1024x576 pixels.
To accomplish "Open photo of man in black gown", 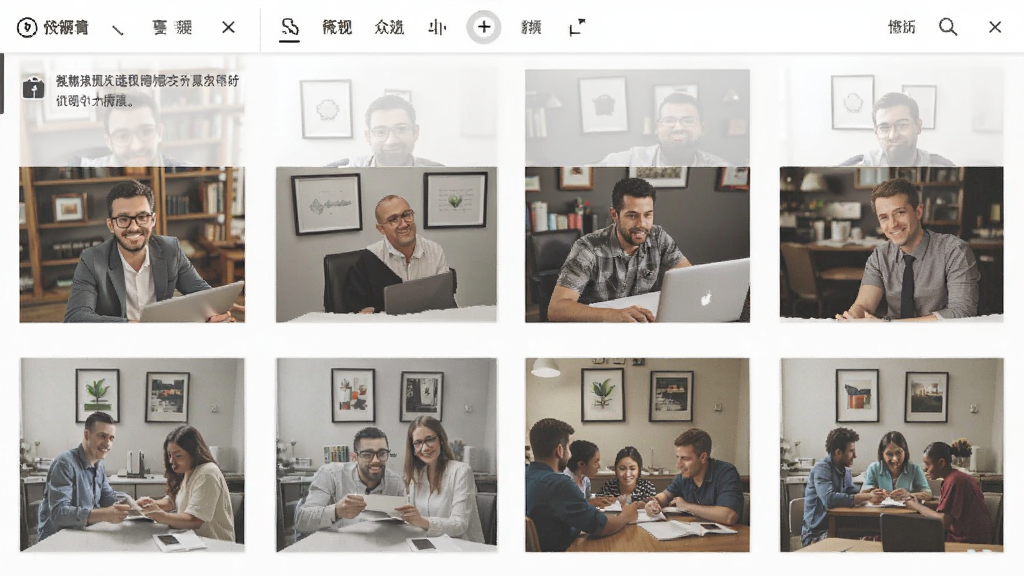I will (386, 244).
